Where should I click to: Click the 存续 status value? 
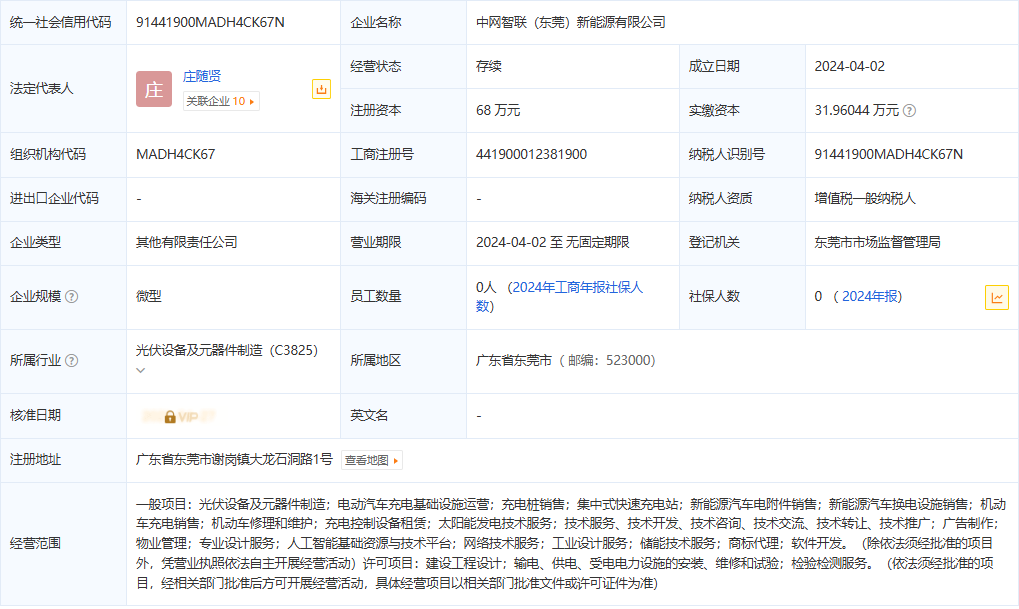(489, 66)
